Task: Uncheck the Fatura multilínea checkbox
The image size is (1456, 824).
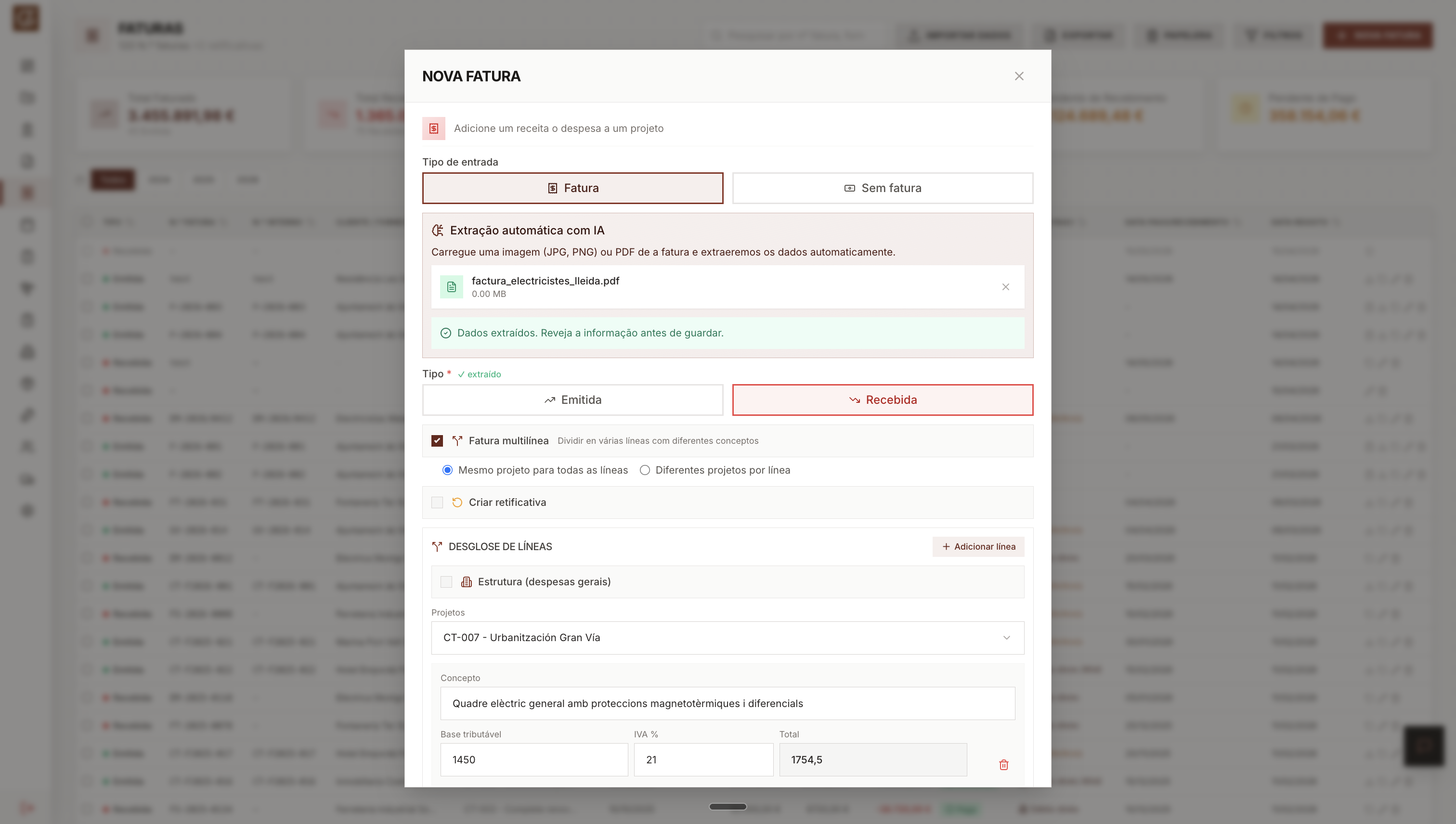Action: 437,441
